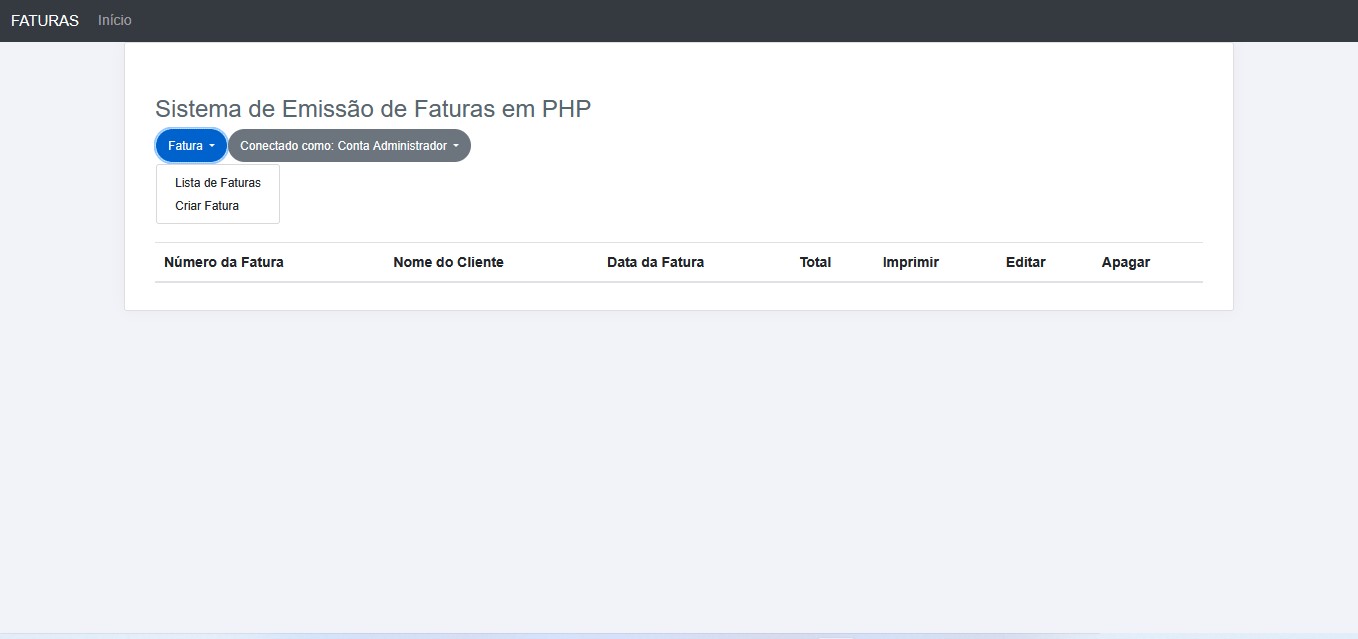This screenshot has width=1358, height=639.
Task: Select the Data da Fatura column header
Action: [655, 262]
